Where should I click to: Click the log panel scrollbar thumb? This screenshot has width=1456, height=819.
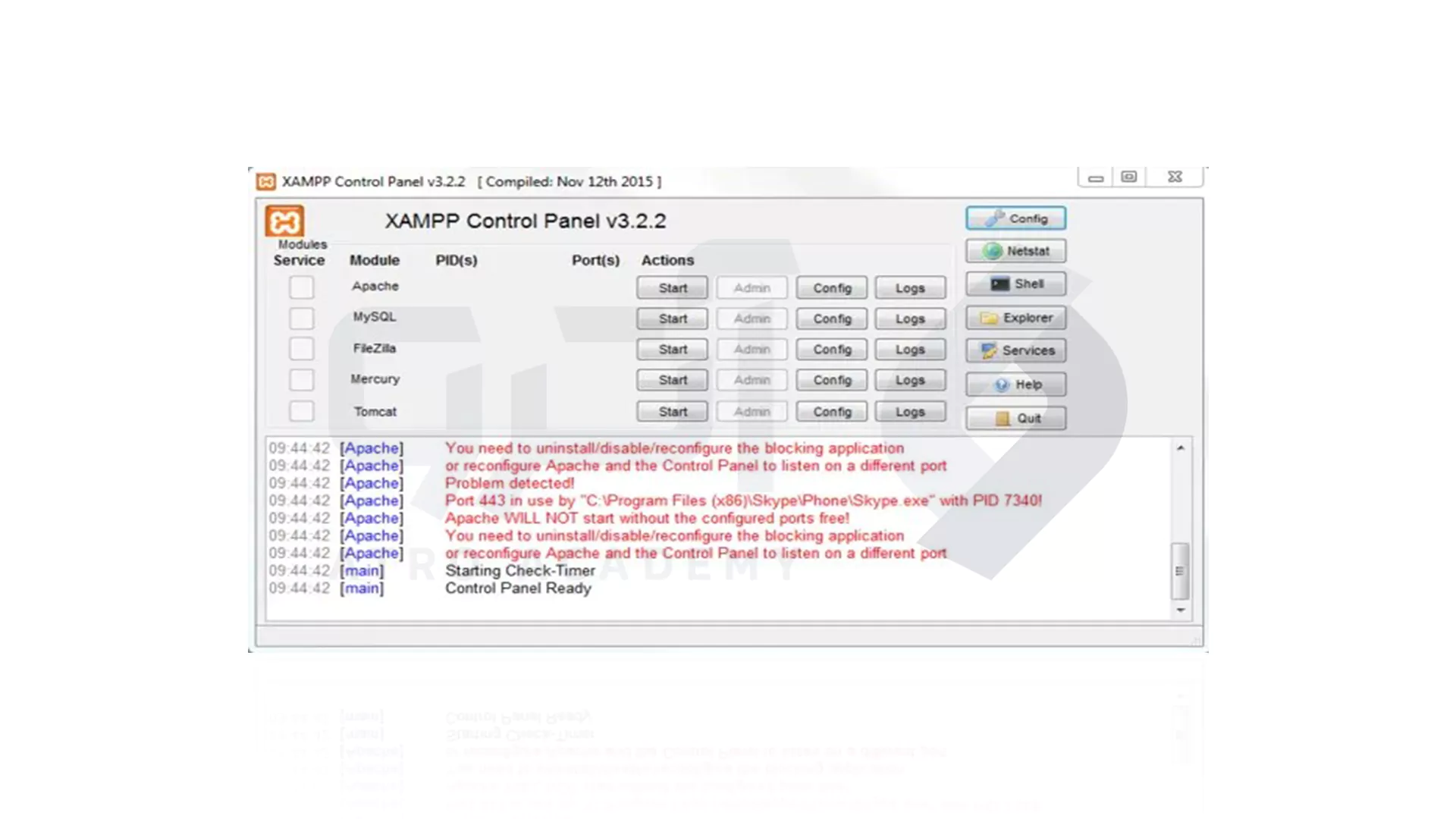click(1179, 570)
